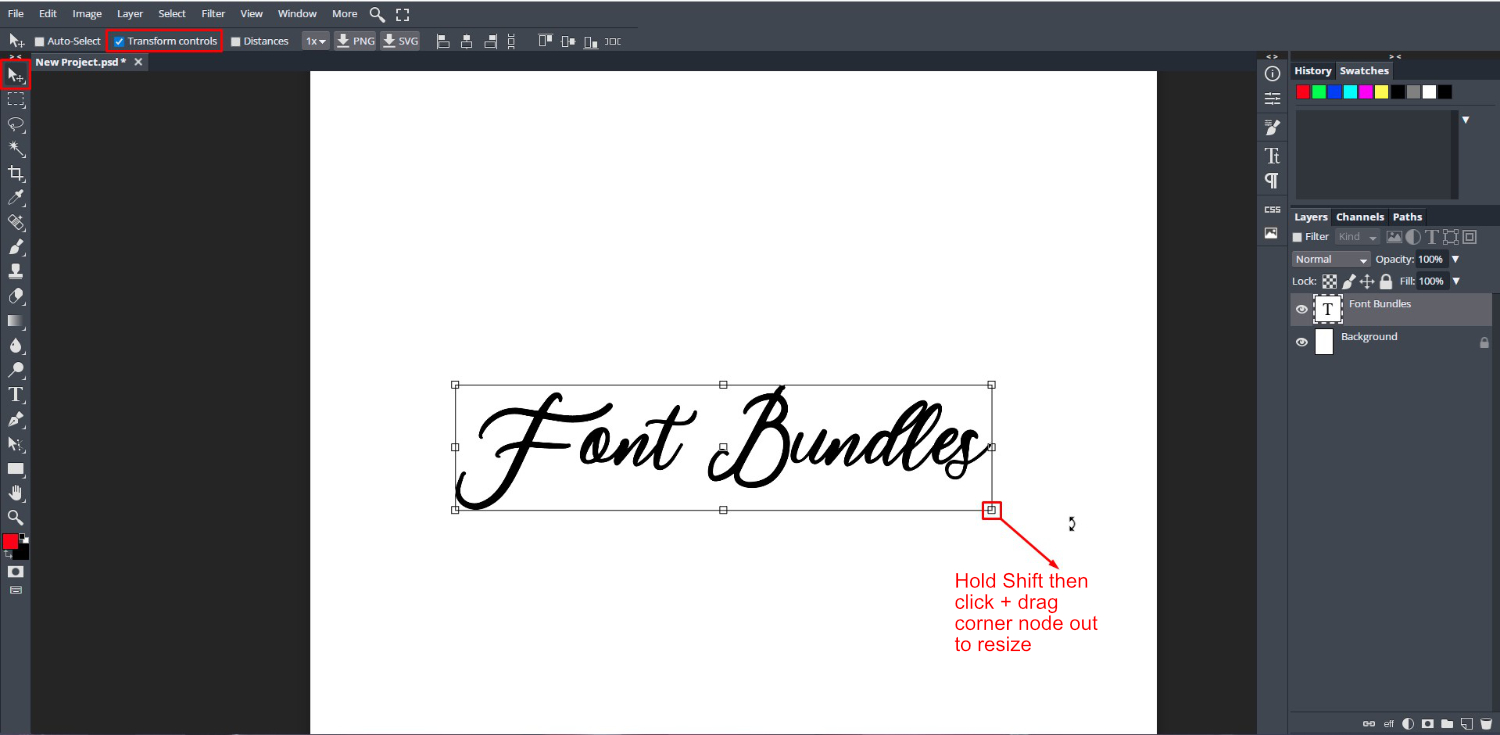Screen dimensions: 1500x735
Task: Open the Brush settings side panel
Action: (x=1272, y=127)
